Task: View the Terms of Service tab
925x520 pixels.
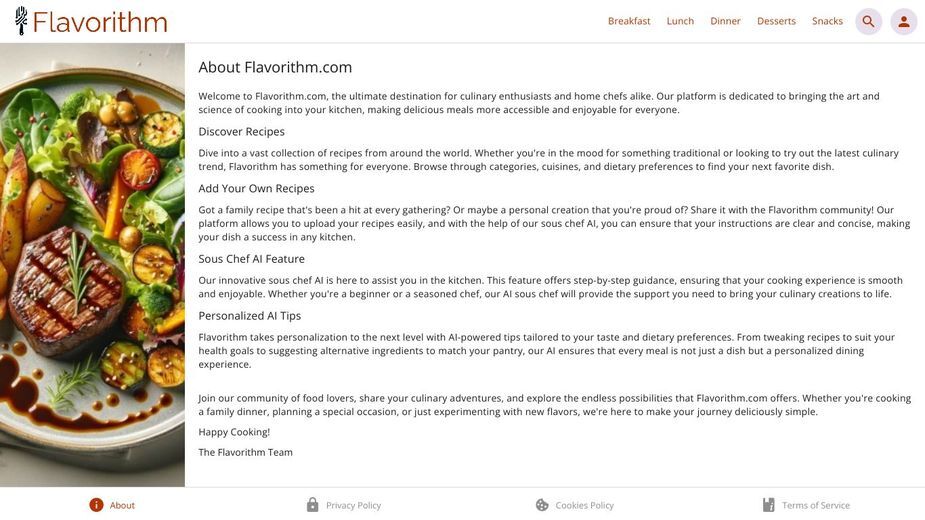Action: (x=806, y=505)
